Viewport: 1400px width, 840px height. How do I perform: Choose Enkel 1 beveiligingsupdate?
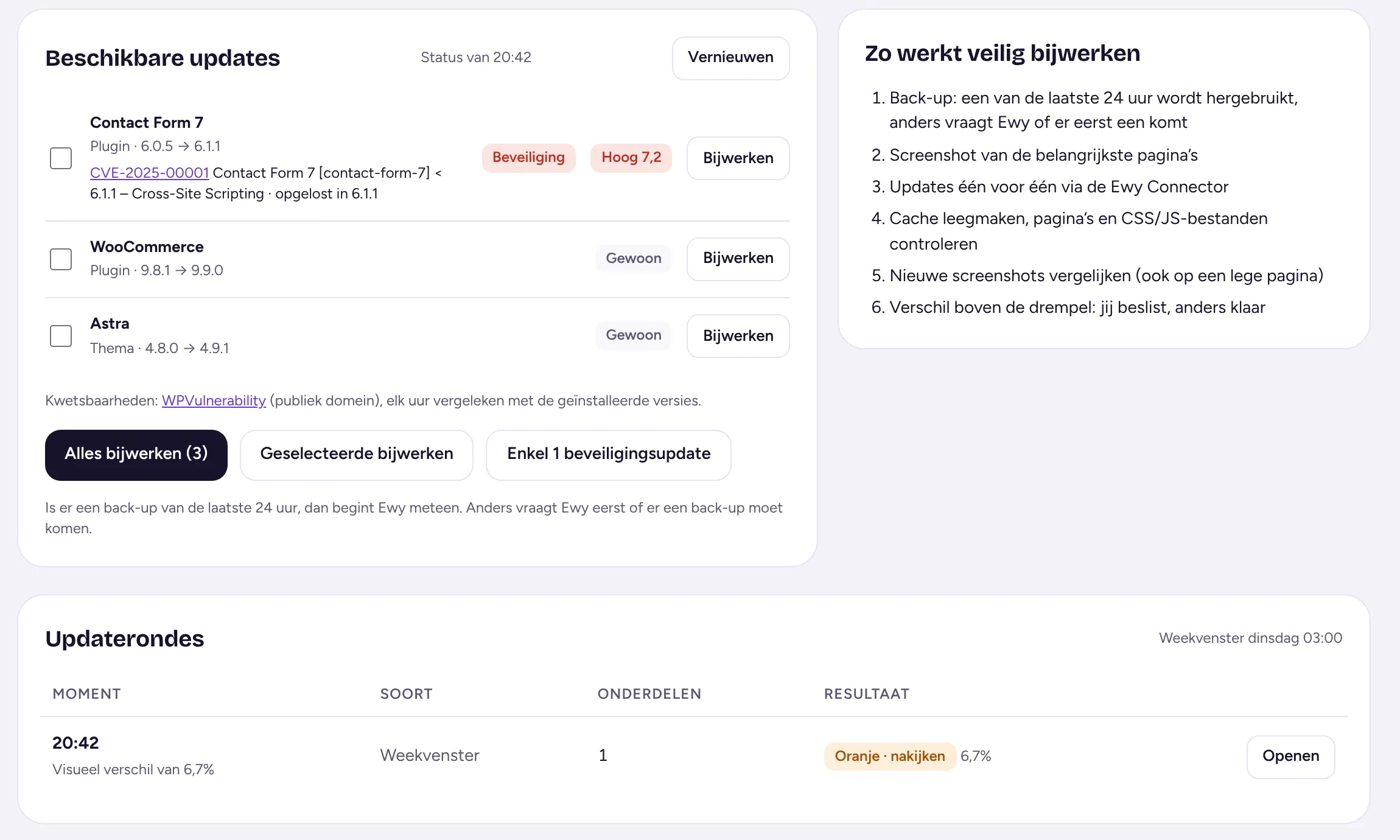click(609, 455)
